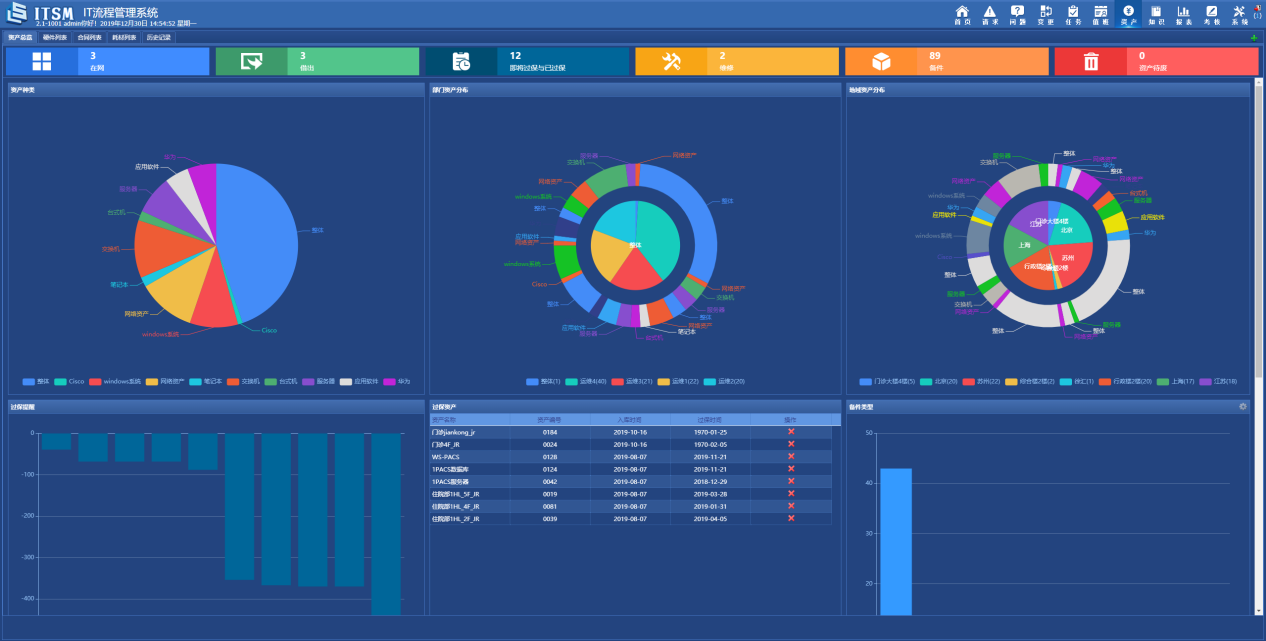Viewport: 1266px width, 641px height.
Task: Open the 知识 knowledge base module icon
Action: click(1156, 14)
